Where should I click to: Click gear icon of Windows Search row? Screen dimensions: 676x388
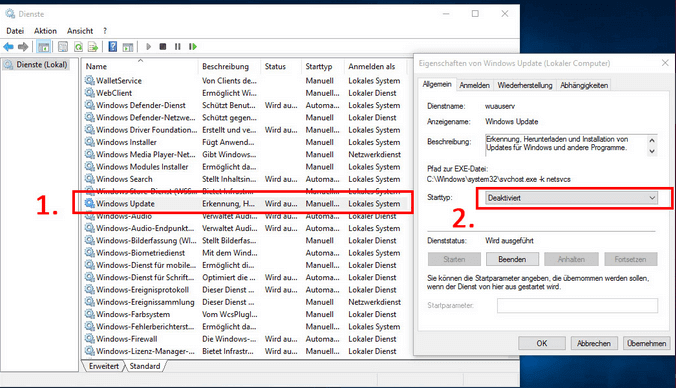click(89, 179)
